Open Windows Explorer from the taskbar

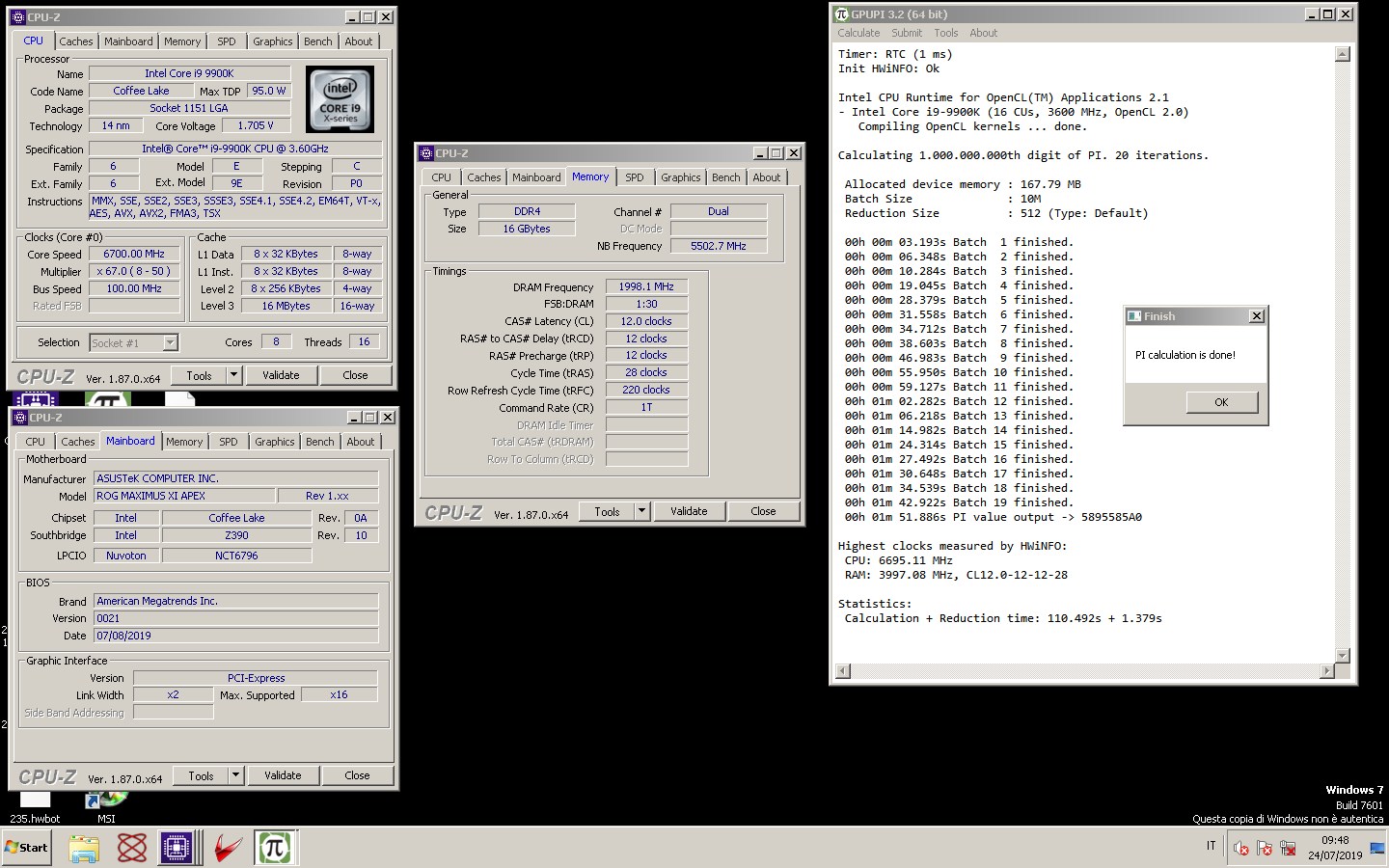tap(84, 848)
